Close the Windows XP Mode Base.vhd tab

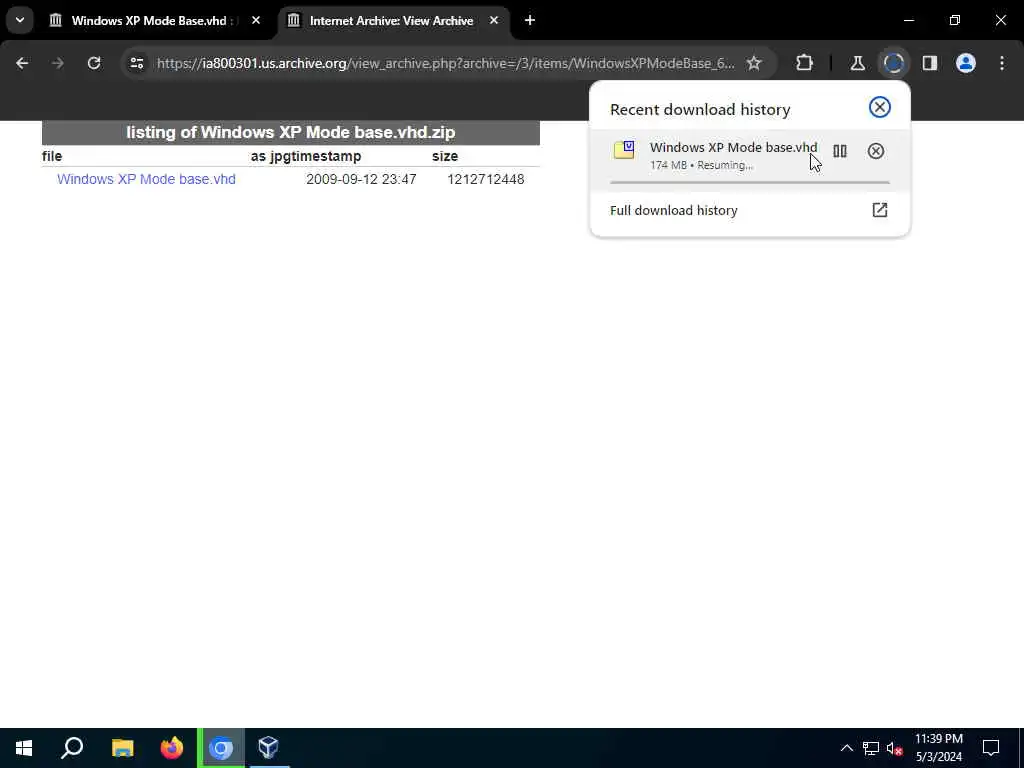[256, 20]
